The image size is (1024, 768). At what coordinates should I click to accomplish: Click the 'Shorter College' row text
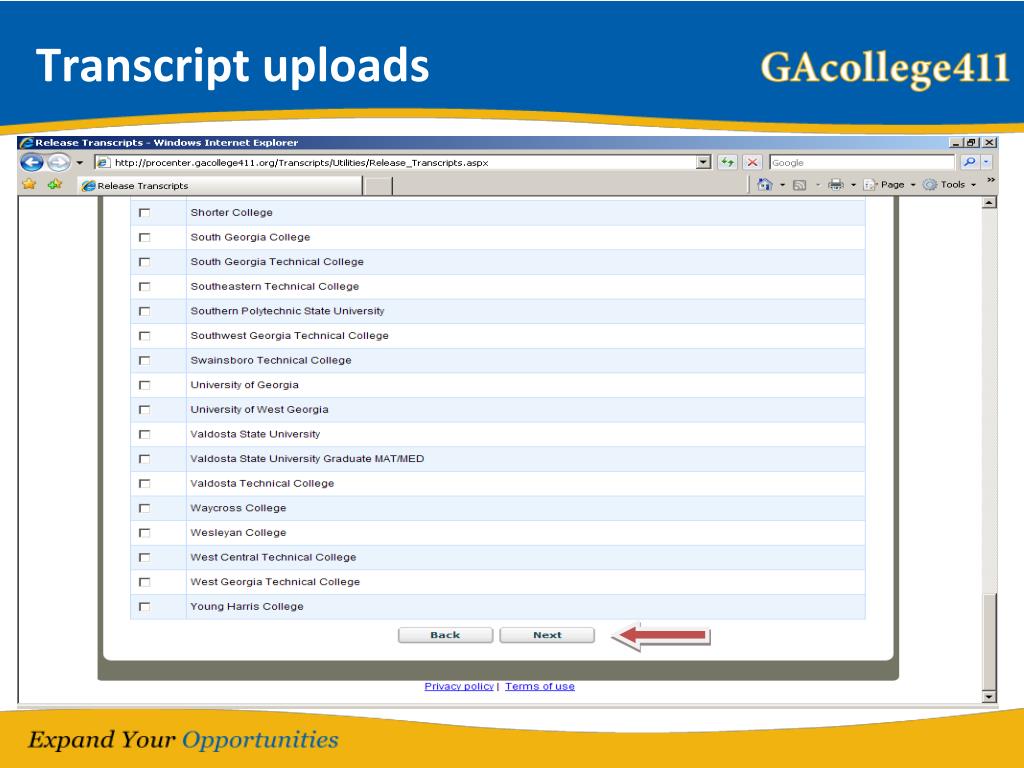[231, 212]
